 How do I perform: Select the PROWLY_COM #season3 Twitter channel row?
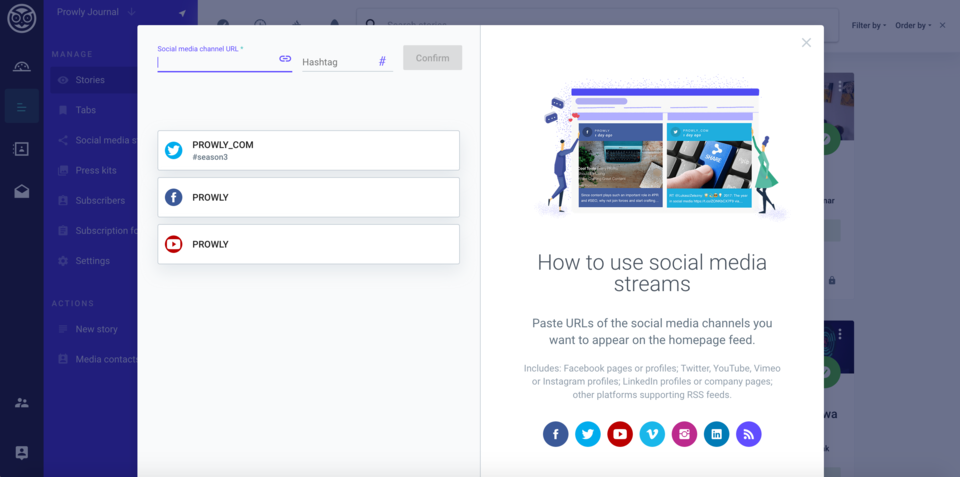click(309, 150)
